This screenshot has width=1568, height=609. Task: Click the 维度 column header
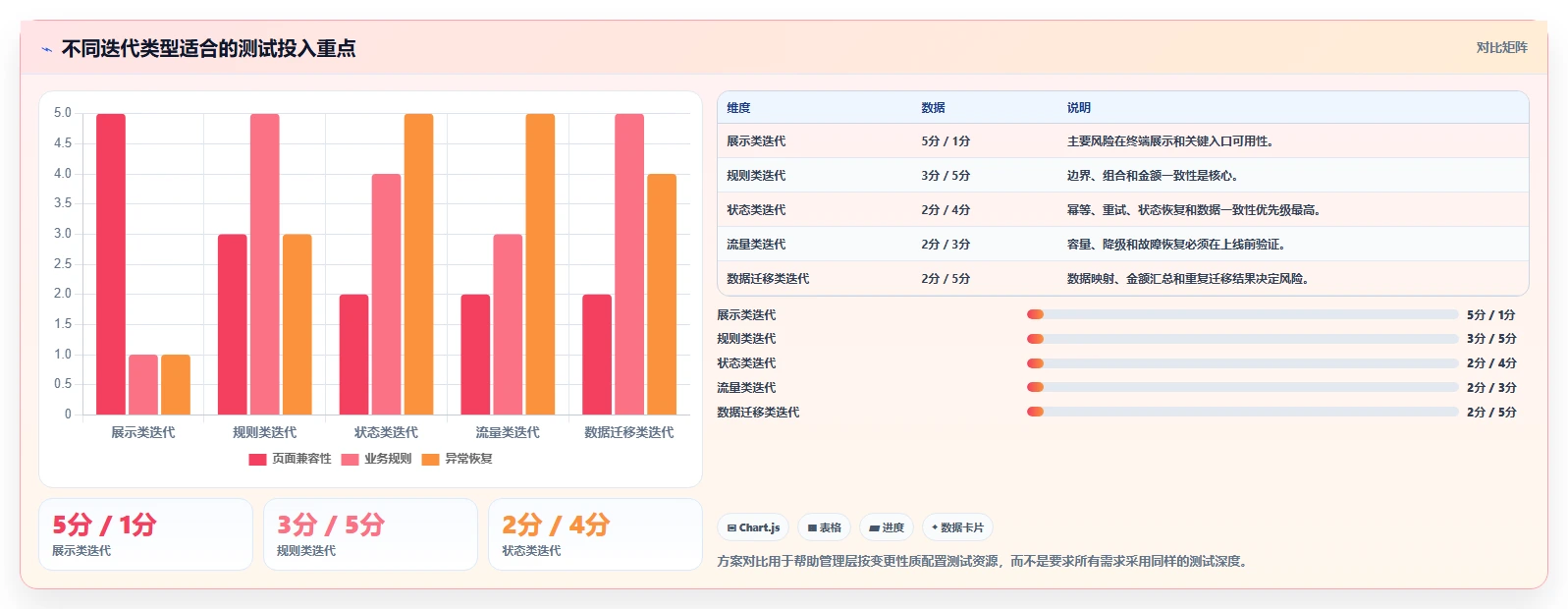tap(738, 108)
